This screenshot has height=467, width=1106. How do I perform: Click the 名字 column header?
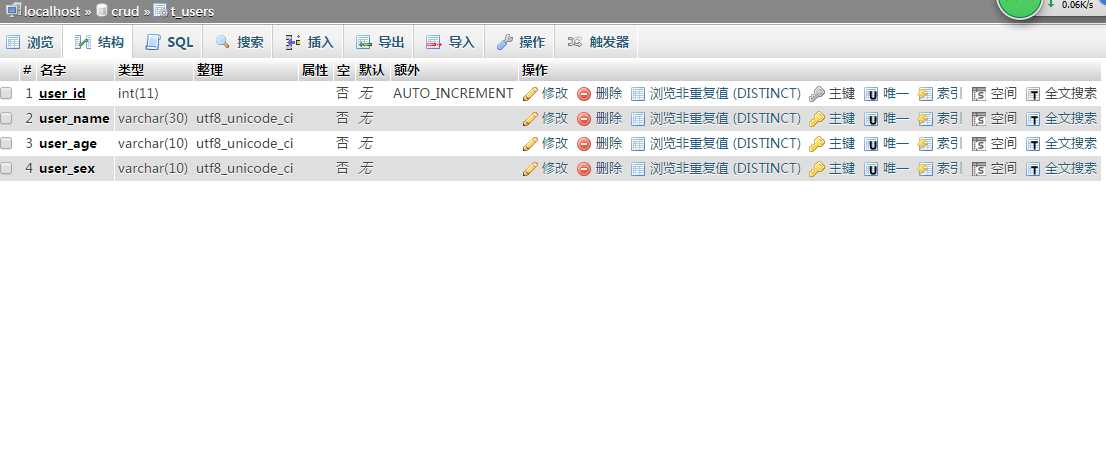click(53, 71)
